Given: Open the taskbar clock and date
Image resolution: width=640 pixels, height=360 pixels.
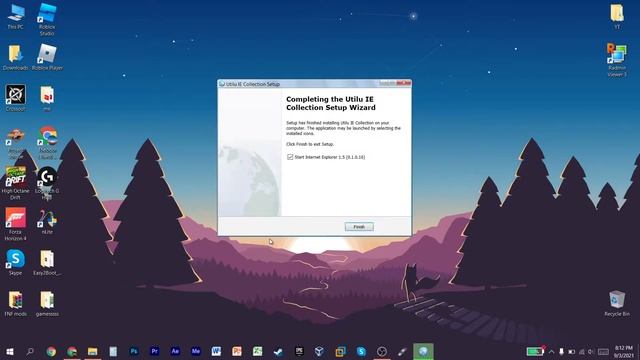Looking at the screenshot, I should click(624, 352).
